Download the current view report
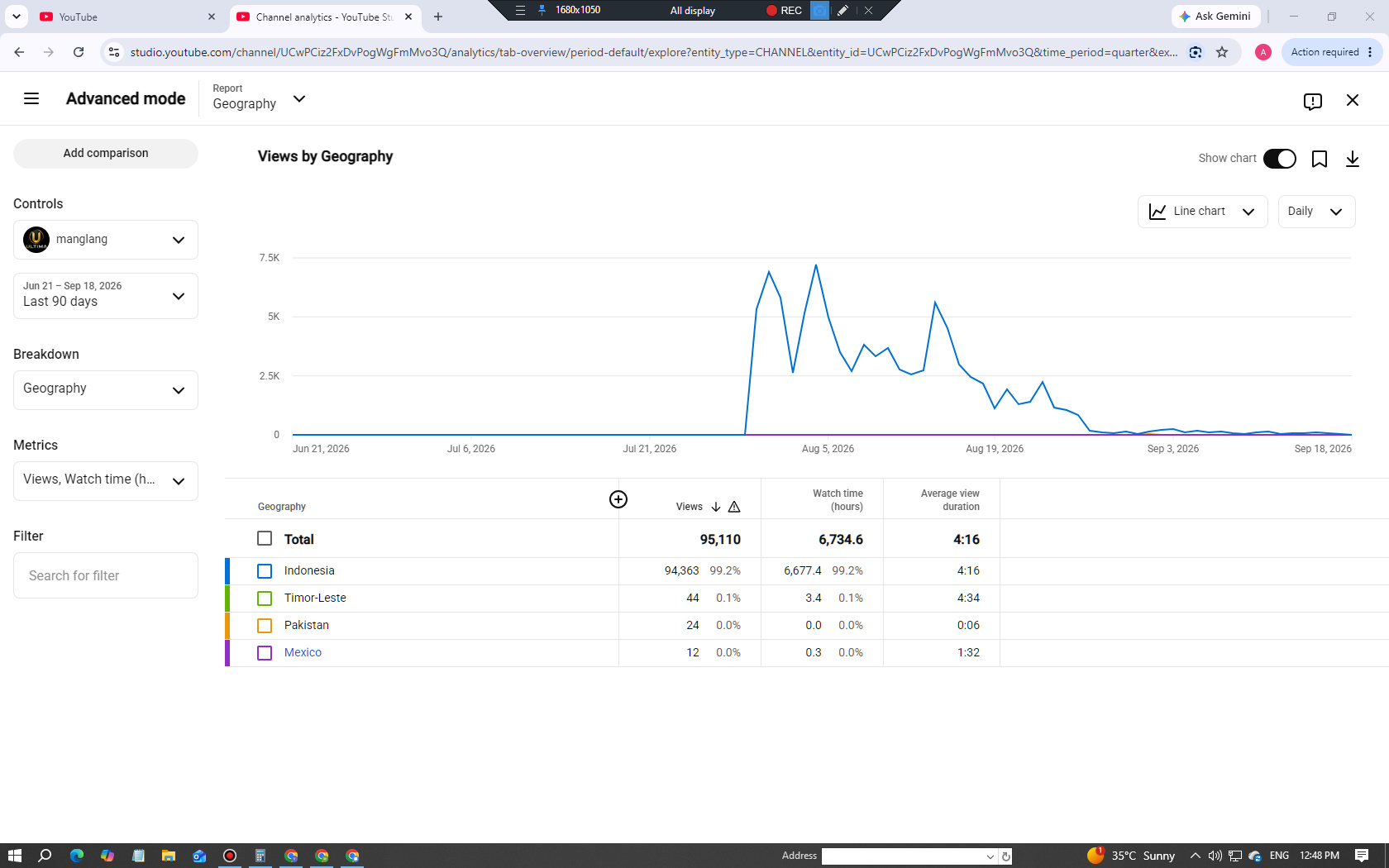This screenshot has height=868, width=1389. click(1353, 159)
